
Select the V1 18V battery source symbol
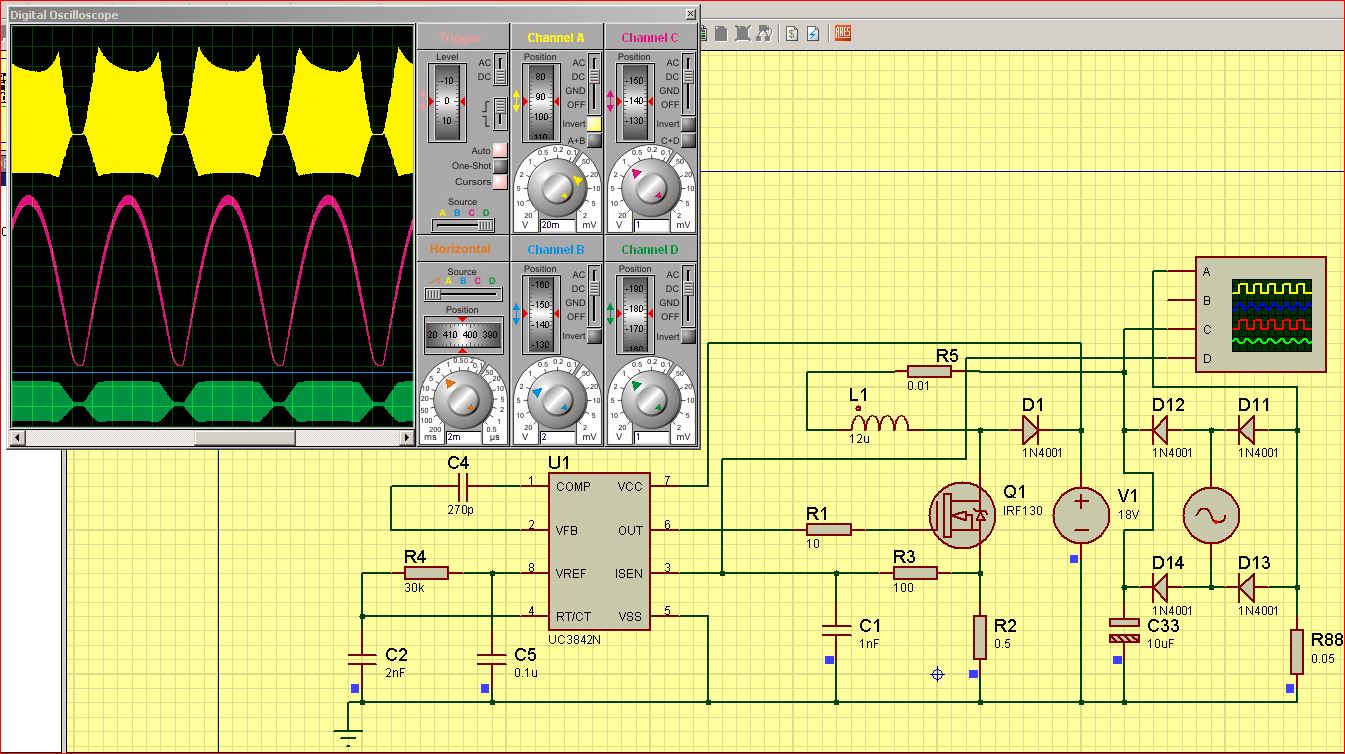pyautogui.click(x=1081, y=516)
